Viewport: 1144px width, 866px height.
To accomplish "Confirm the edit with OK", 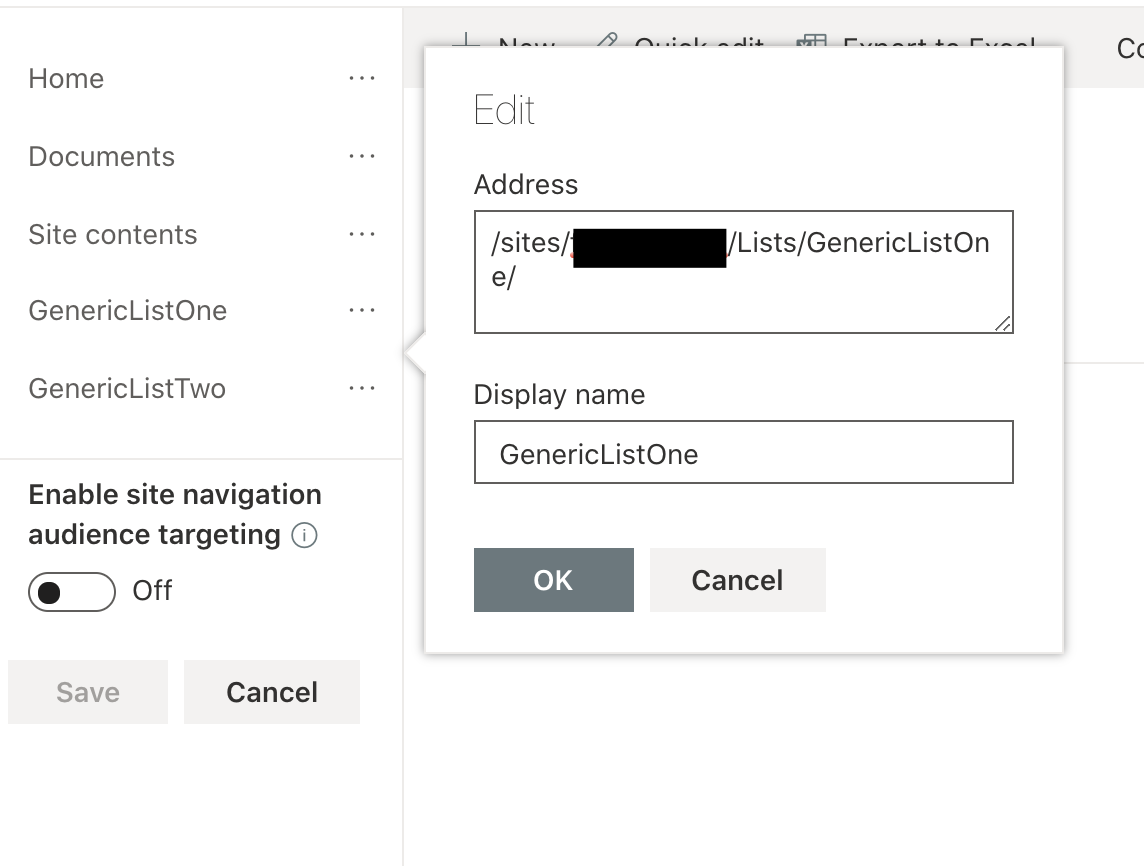I will pos(553,580).
